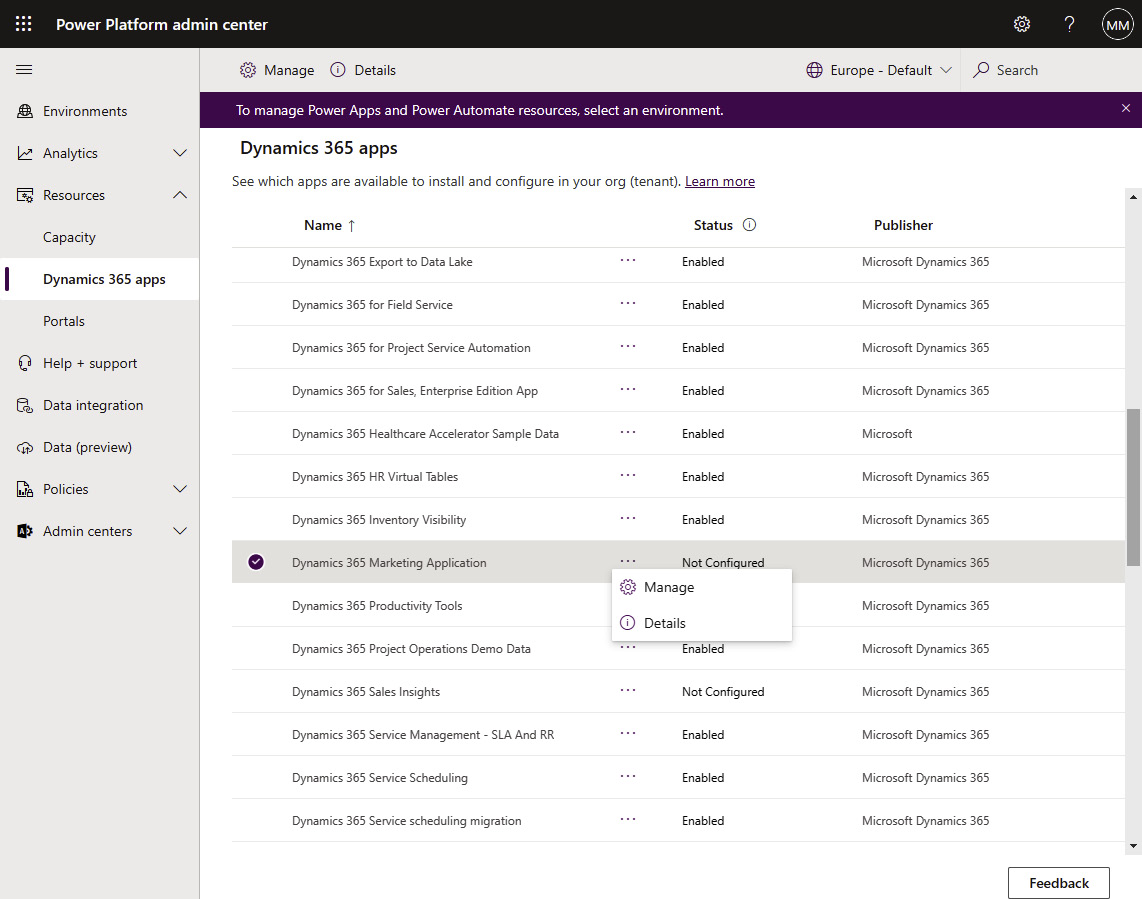This screenshot has width=1142, height=899.
Task: Click Not Configured status of Sales Insights
Action: pyautogui.click(x=722, y=691)
